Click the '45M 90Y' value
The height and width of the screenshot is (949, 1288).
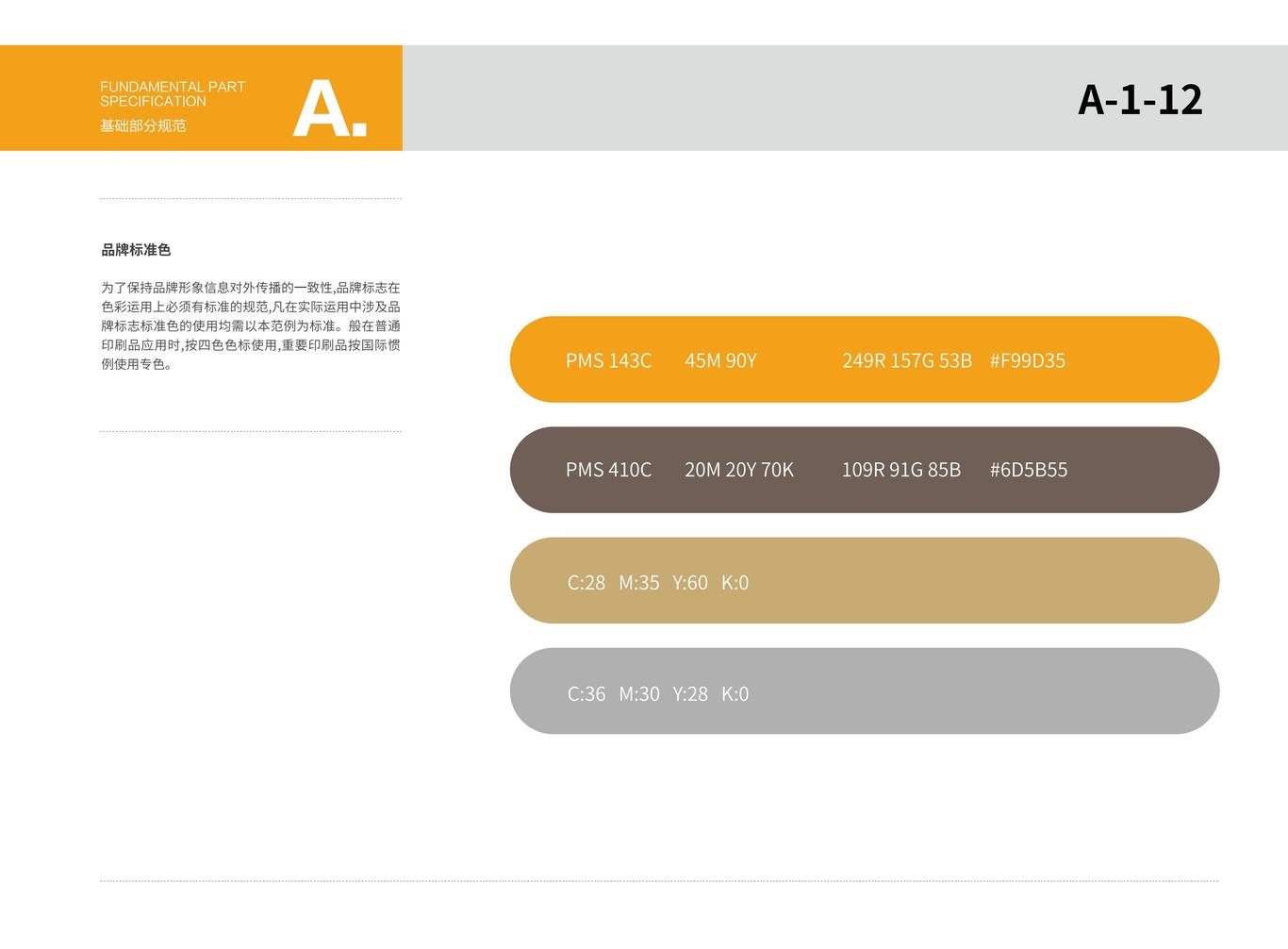click(720, 360)
